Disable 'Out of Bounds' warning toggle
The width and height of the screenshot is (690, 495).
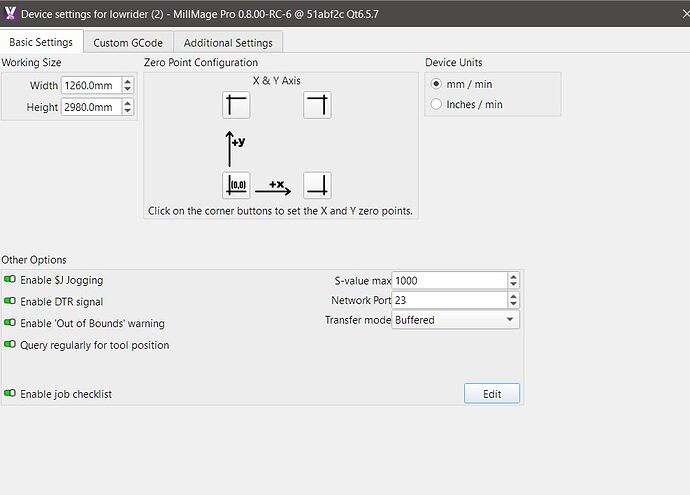coord(10,323)
